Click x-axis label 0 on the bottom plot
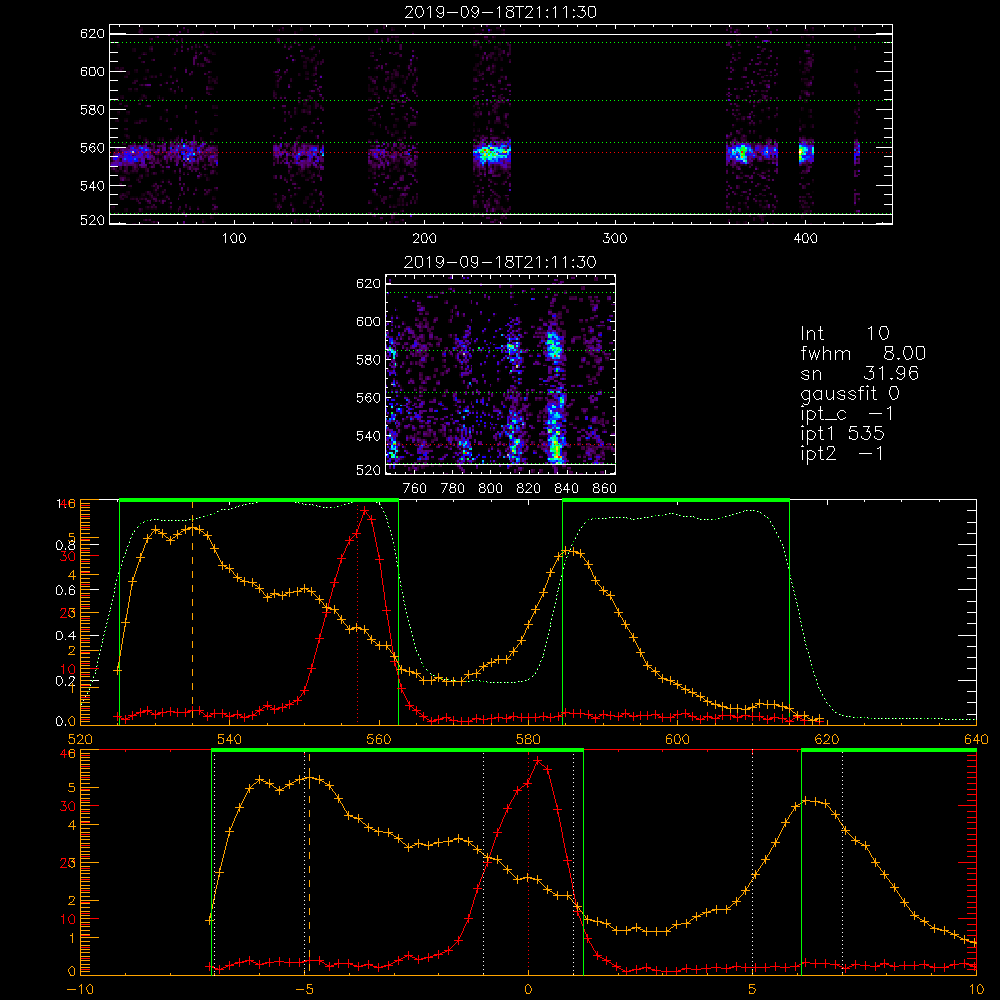 [528, 990]
